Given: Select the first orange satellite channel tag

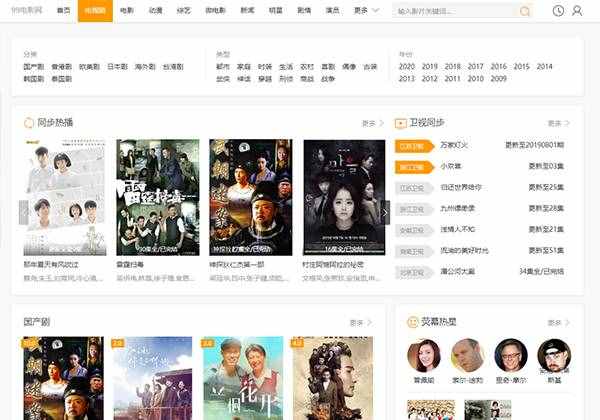Looking at the screenshot, I should [414, 146].
